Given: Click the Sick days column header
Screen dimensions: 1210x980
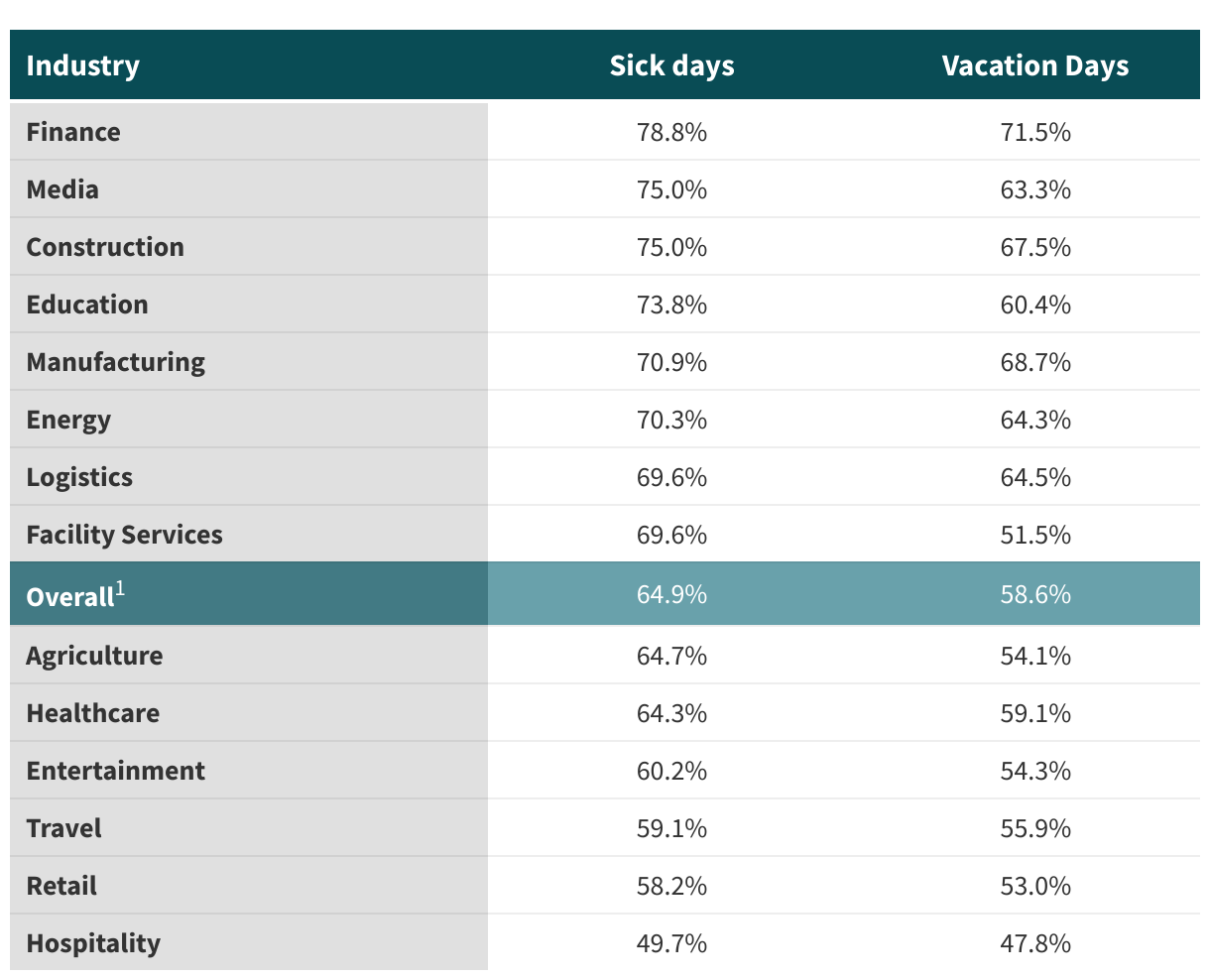Looking at the screenshot, I should click(671, 65).
